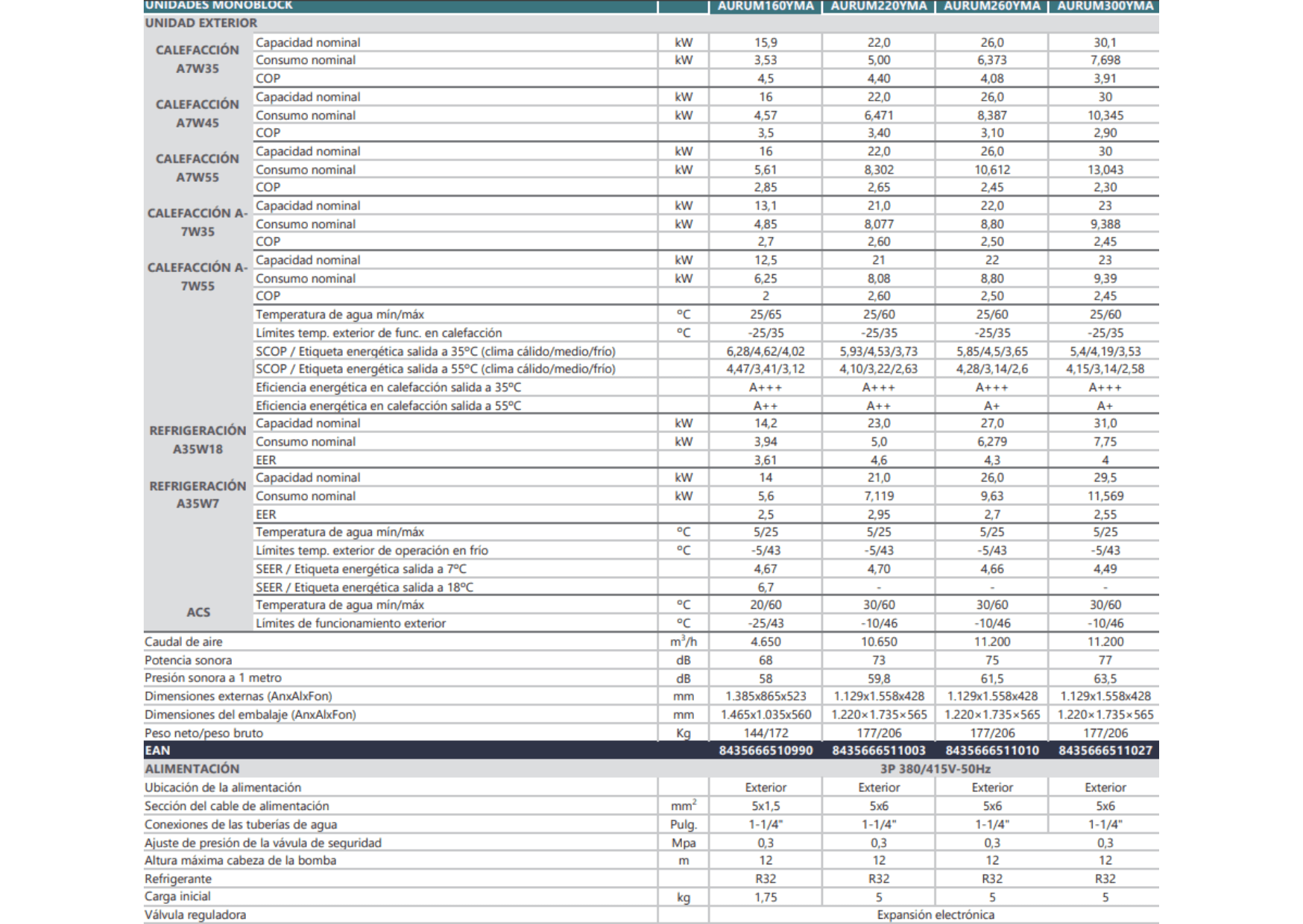Select SCOP value 4,47/3,41/3,12
Viewport: 1303px width, 924px height.
coord(766,370)
